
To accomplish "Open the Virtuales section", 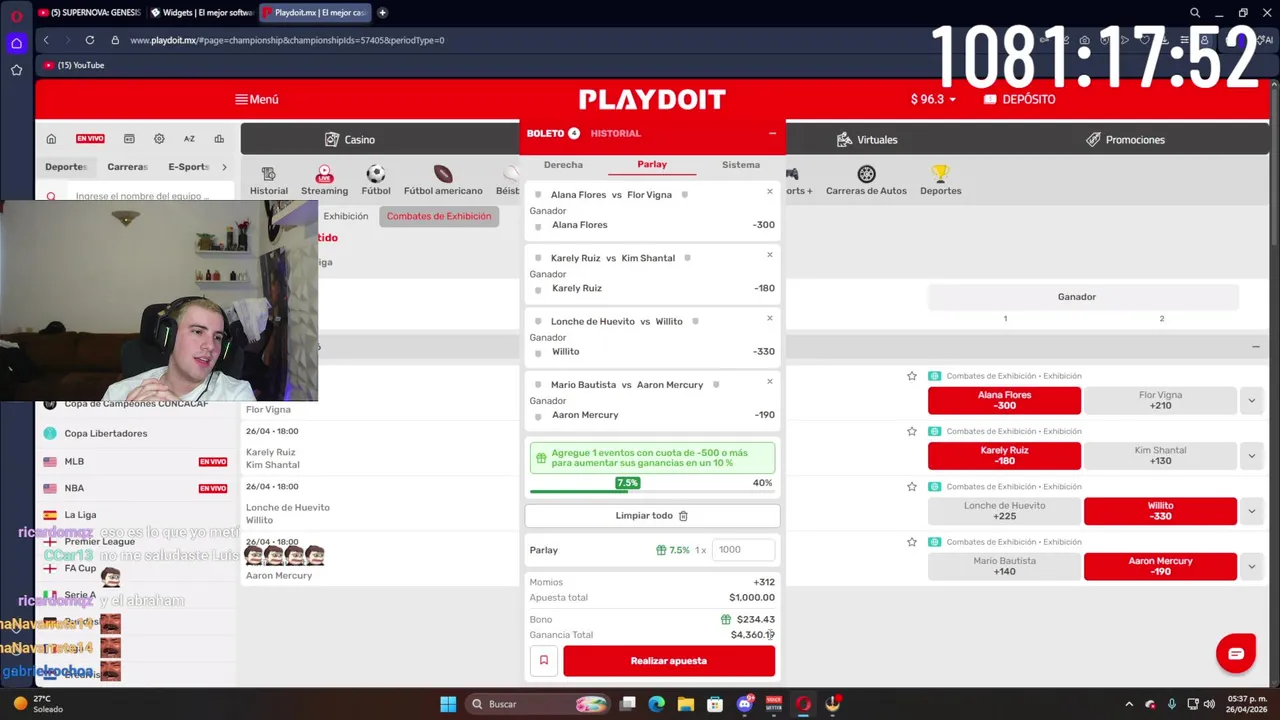I will pos(867,140).
